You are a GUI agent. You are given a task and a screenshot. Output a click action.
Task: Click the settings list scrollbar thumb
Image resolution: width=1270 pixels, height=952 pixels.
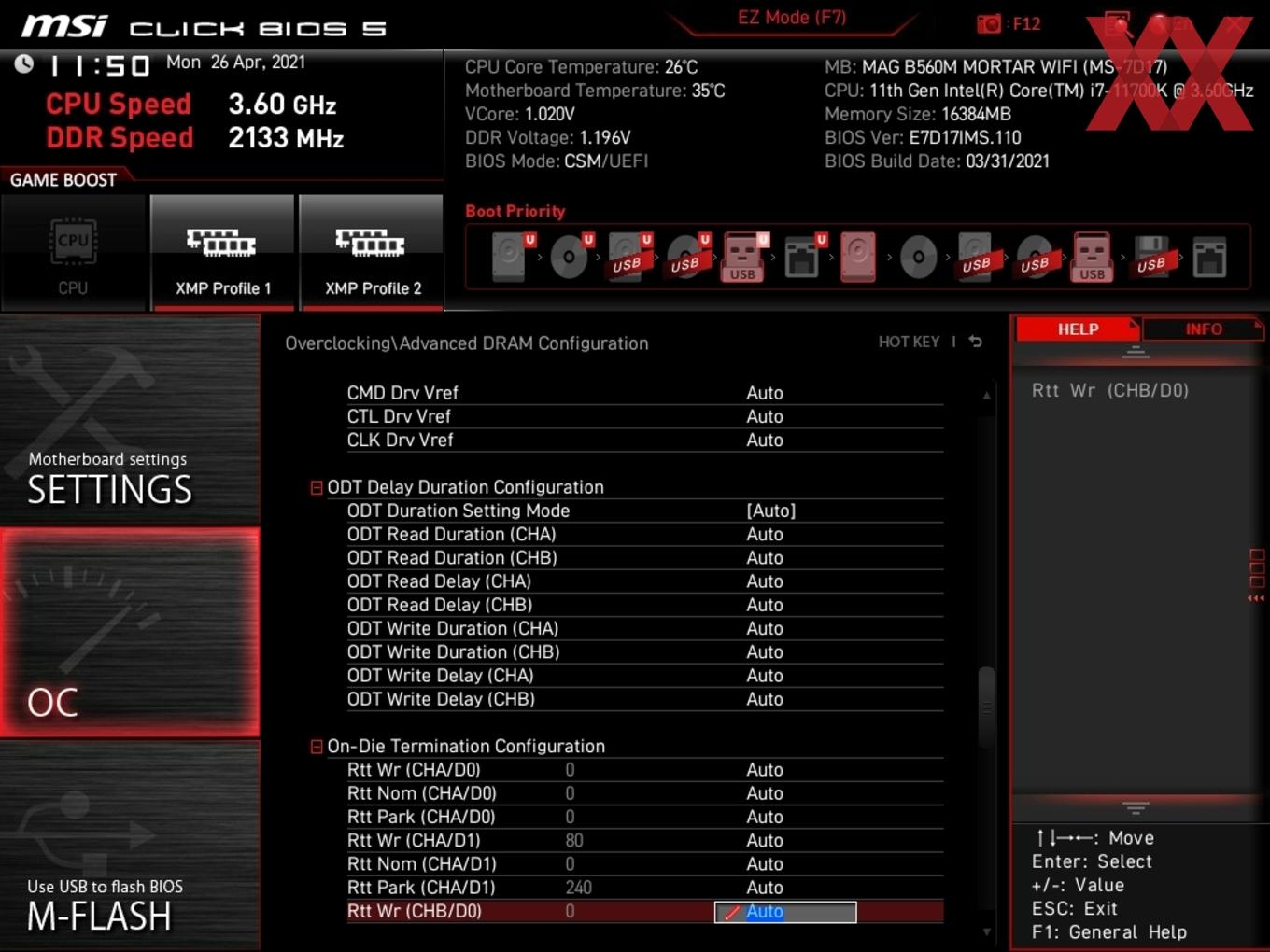[x=986, y=707]
